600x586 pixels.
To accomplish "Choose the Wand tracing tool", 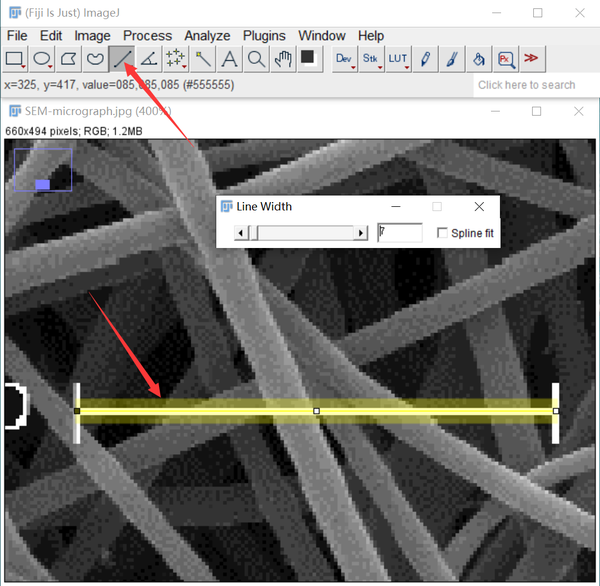I will click(203, 59).
